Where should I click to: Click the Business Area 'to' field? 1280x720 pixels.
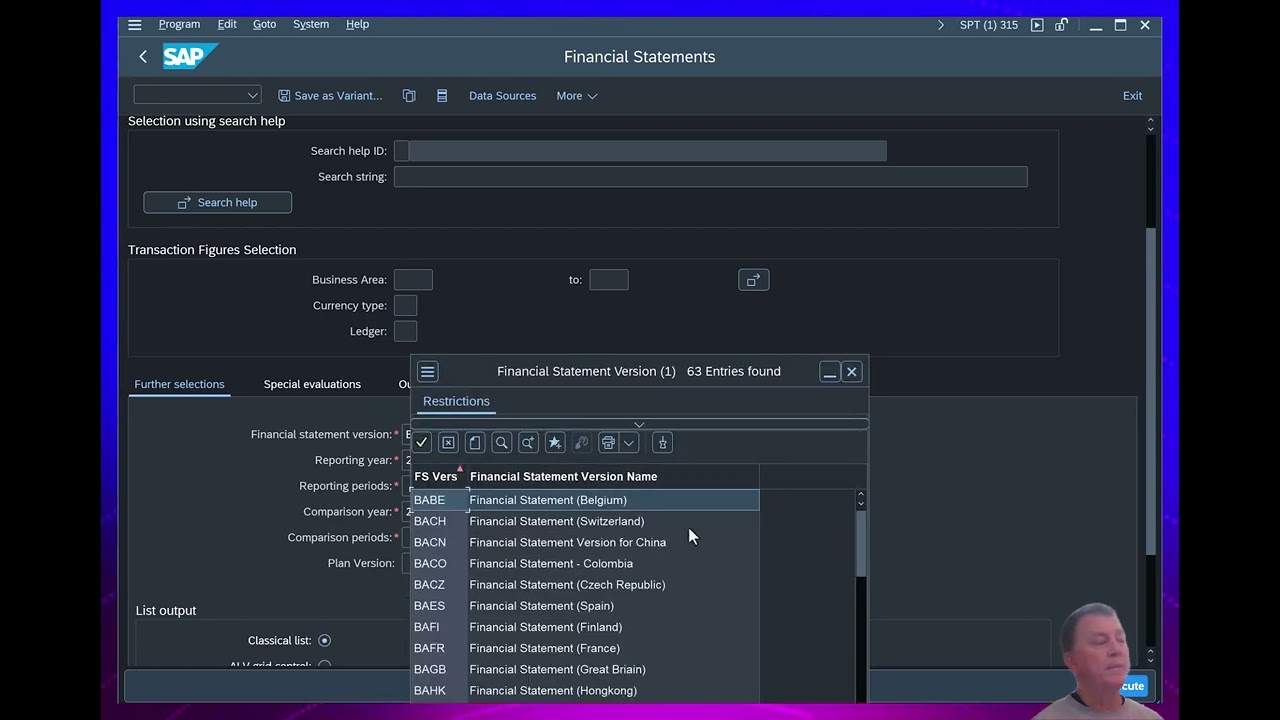pos(609,280)
